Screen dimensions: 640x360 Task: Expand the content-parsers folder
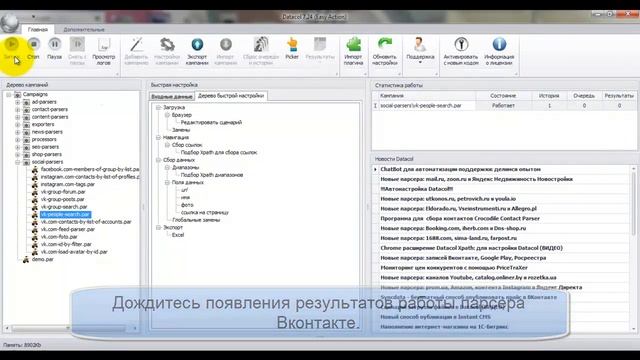[18, 117]
